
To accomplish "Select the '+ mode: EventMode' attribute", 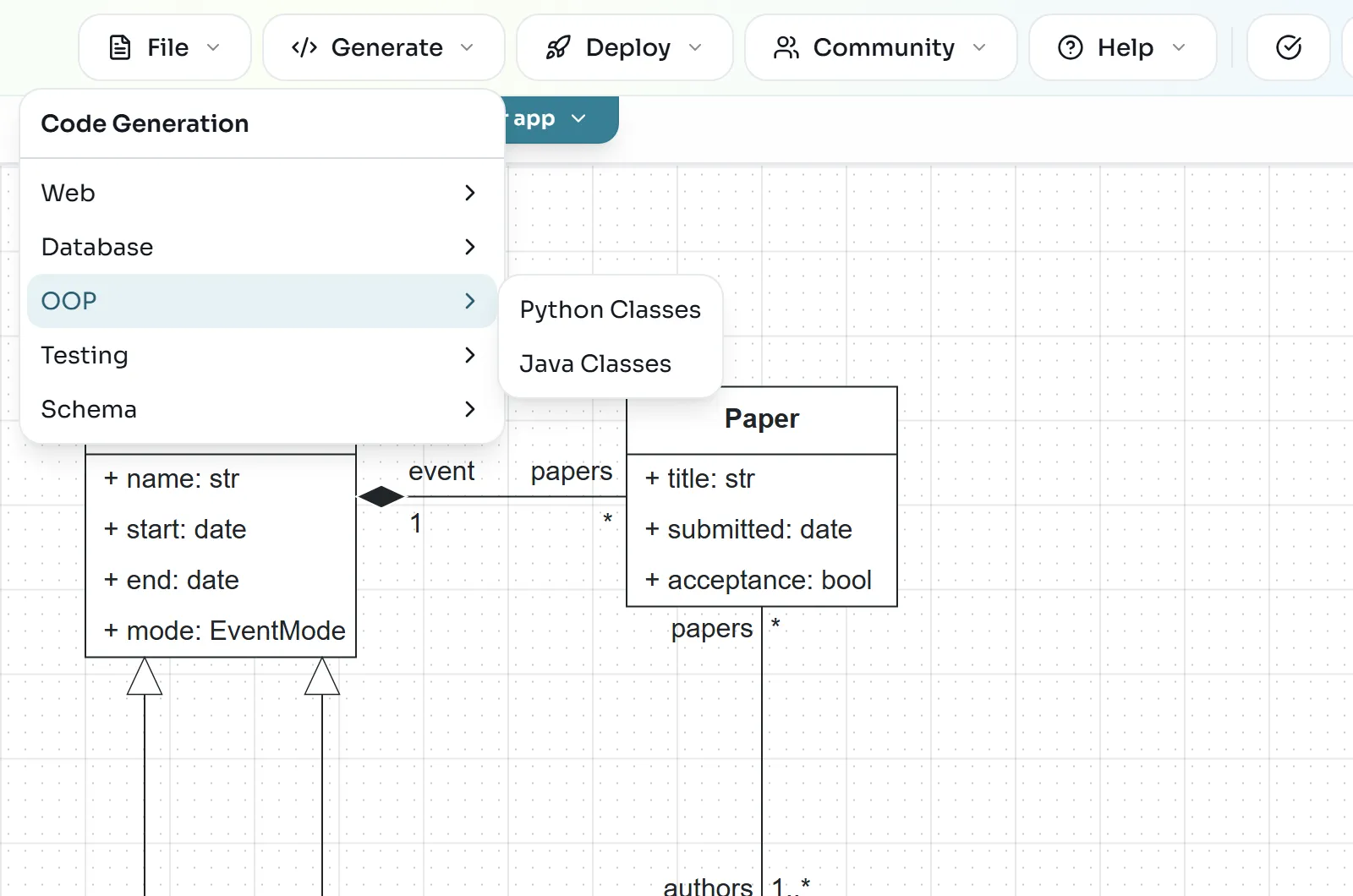I will (225, 631).
